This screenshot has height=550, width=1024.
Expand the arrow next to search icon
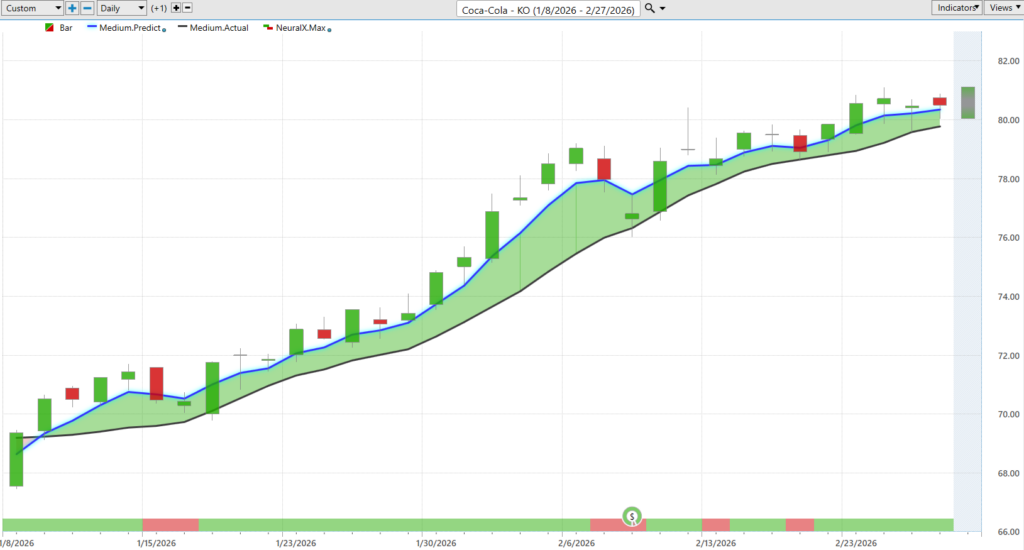point(662,8)
